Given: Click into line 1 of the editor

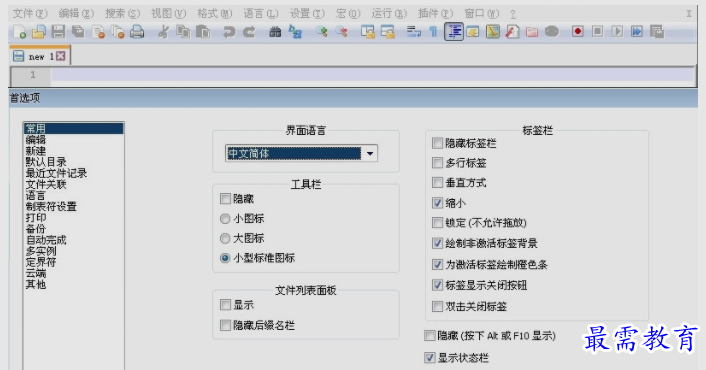Looking at the screenshot, I should click(372, 75).
